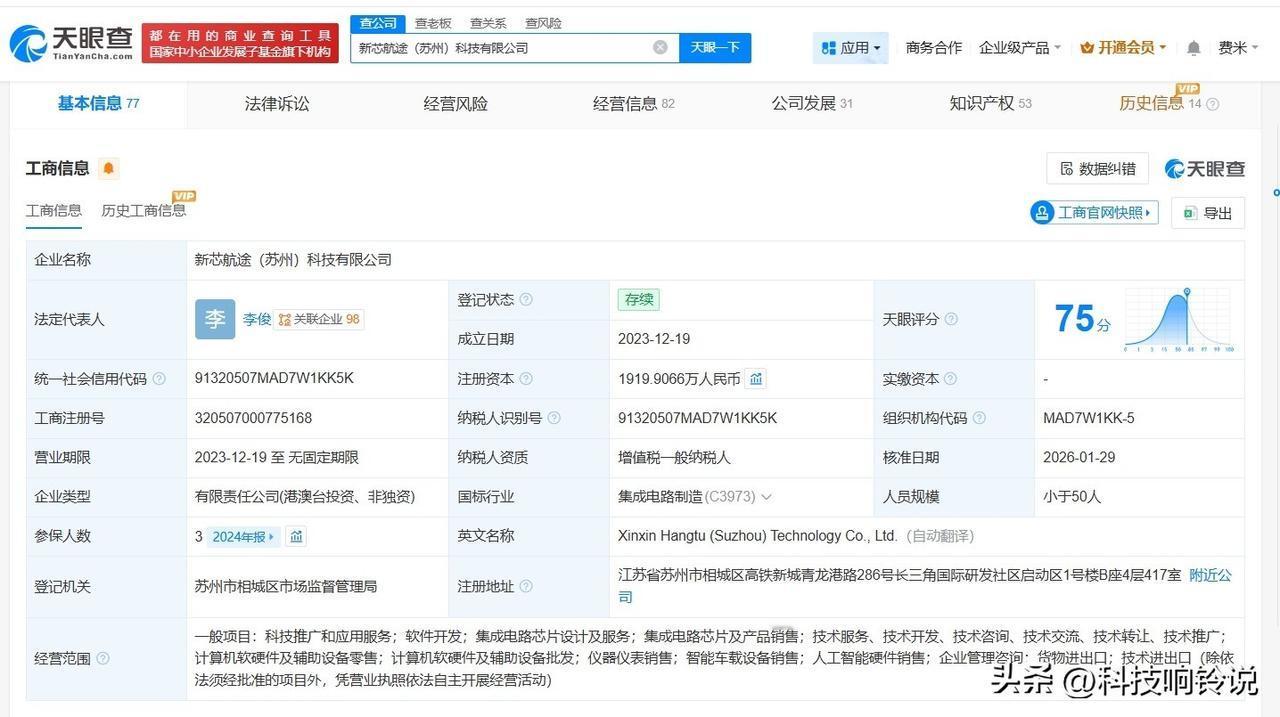Select the 查老板 search tab

coord(433,23)
